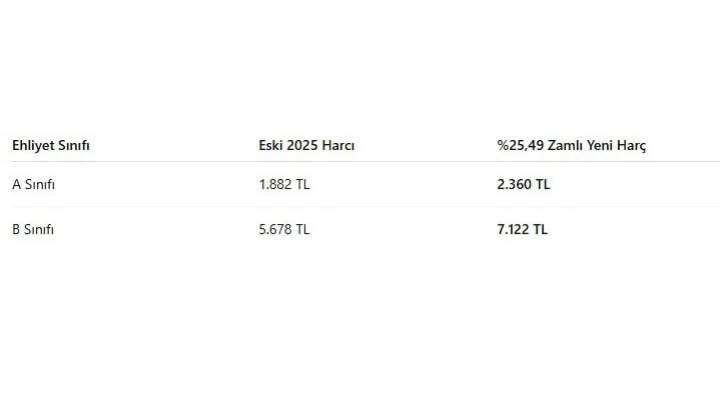The height and width of the screenshot is (400, 720).
Task: Click the word Ehliyet in the first header
Action: pos(31,146)
